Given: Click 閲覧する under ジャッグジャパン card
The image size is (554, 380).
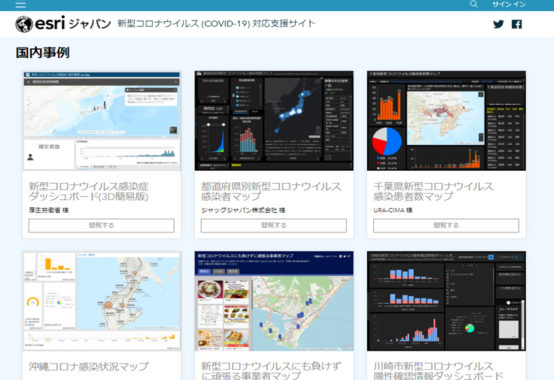Looking at the screenshot, I should click(x=274, y=225).
